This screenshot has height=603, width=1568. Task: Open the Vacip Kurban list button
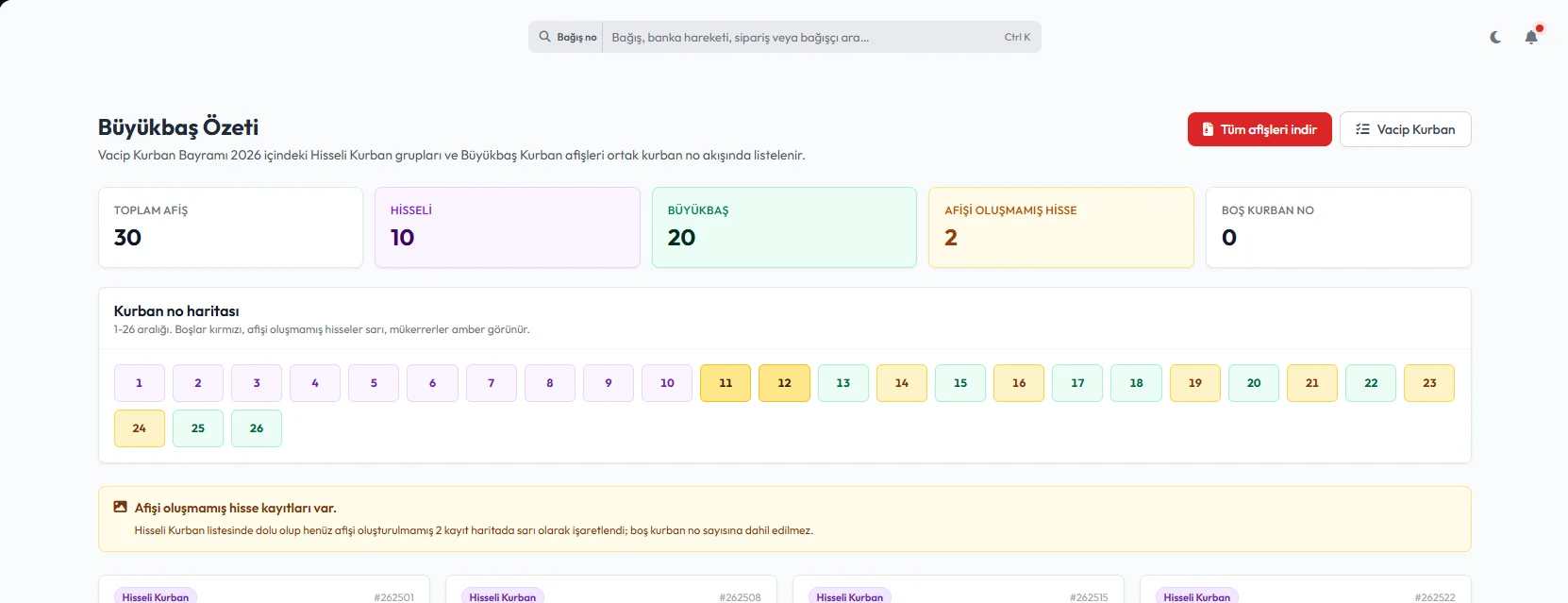[x=1406, y=129]
